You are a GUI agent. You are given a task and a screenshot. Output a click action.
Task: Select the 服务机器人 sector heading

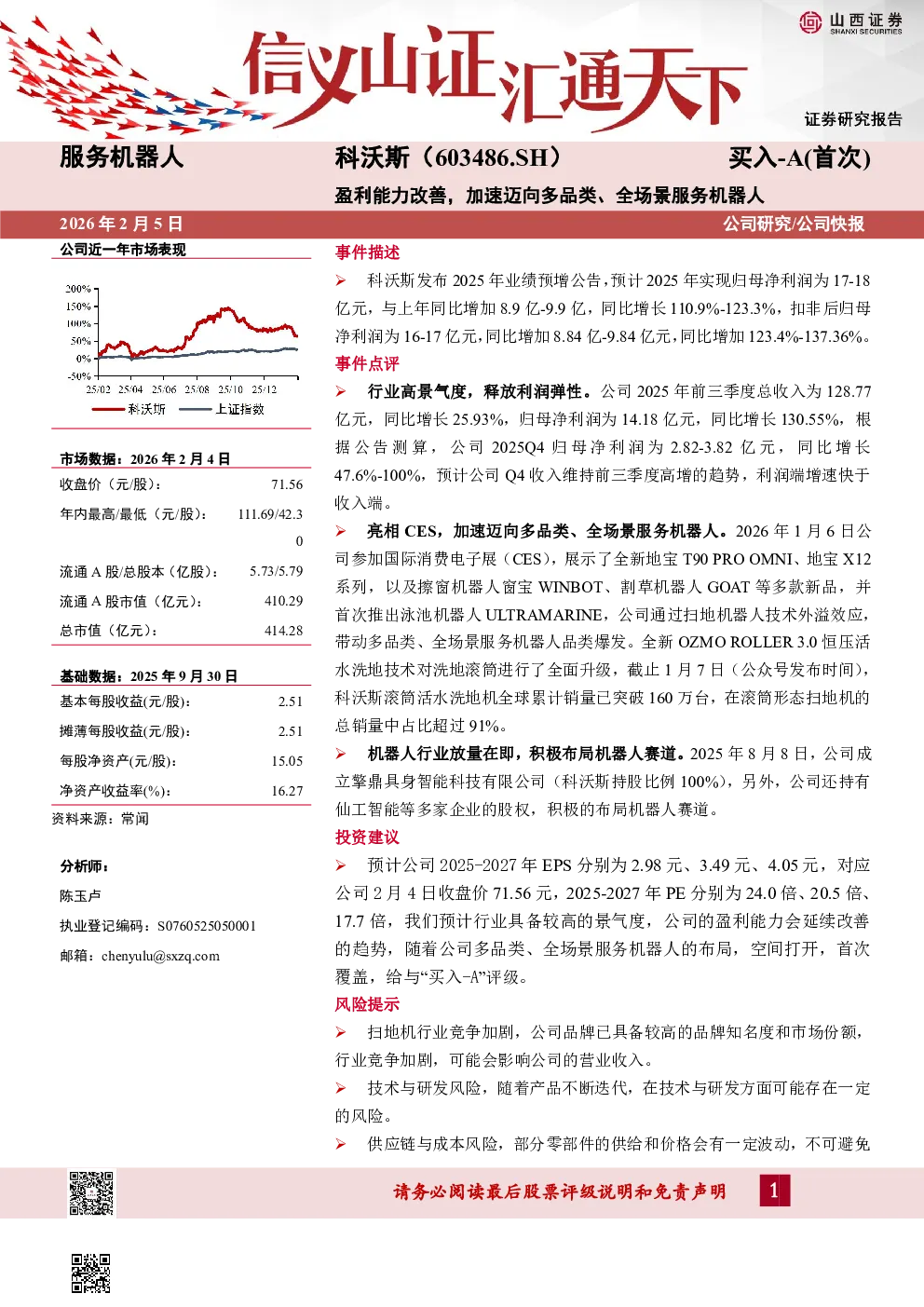121,157
